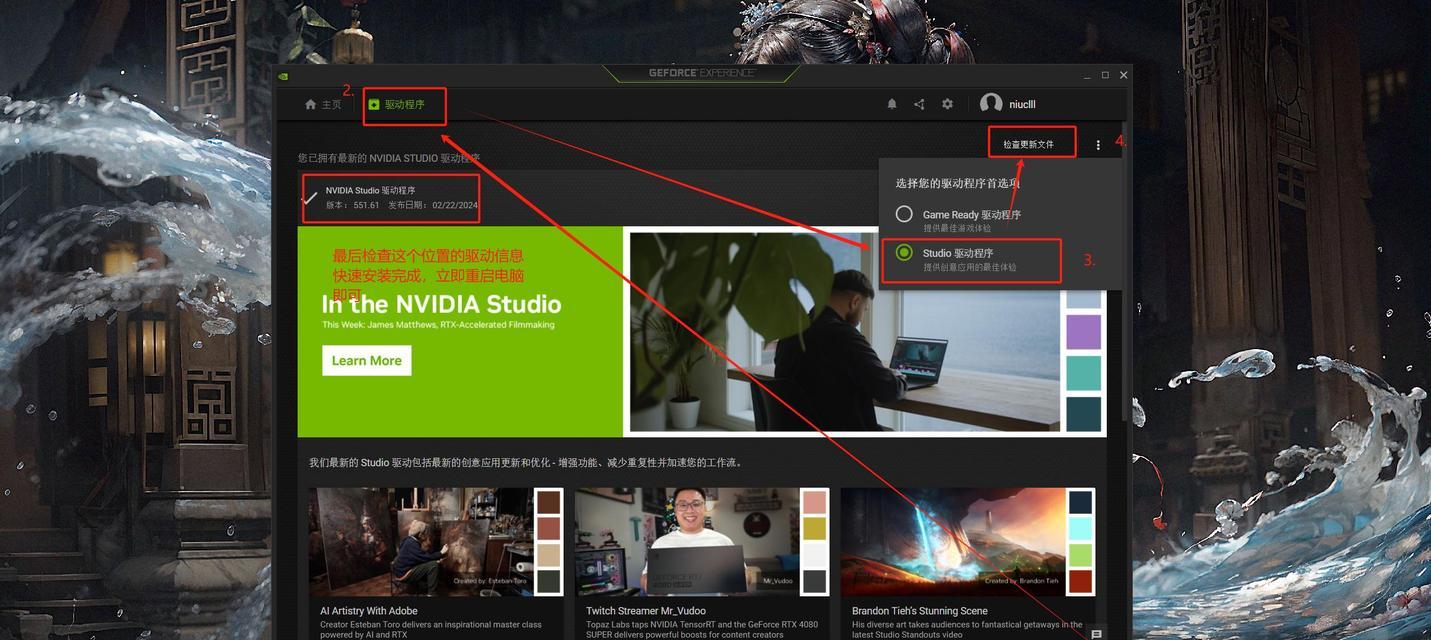Open the Twitch Streamer Mr_Vudoo title
1431x640 pixels.
click(646, 611)
